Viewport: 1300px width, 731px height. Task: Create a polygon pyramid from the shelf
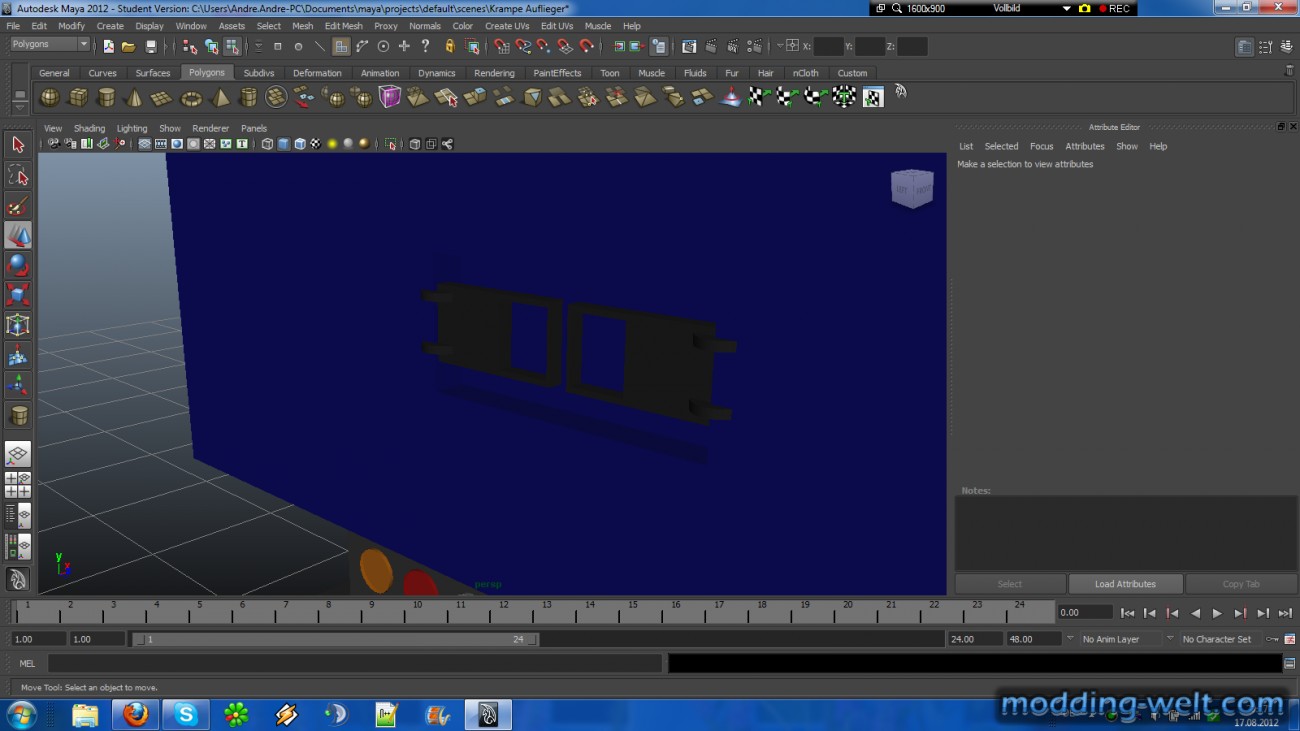tap(220, 97)
